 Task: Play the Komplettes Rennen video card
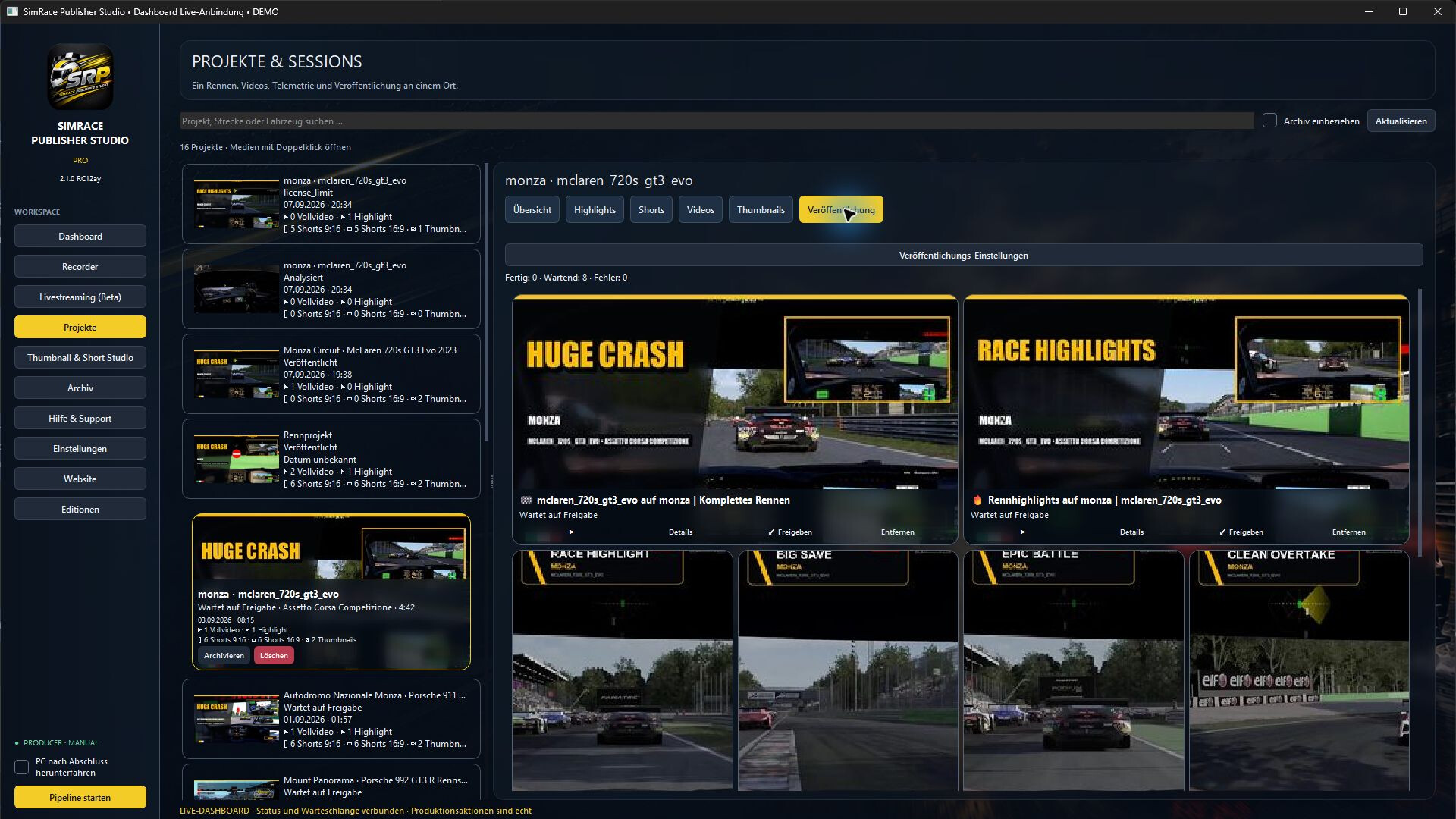pyautogui.click(x=571, y=532)
